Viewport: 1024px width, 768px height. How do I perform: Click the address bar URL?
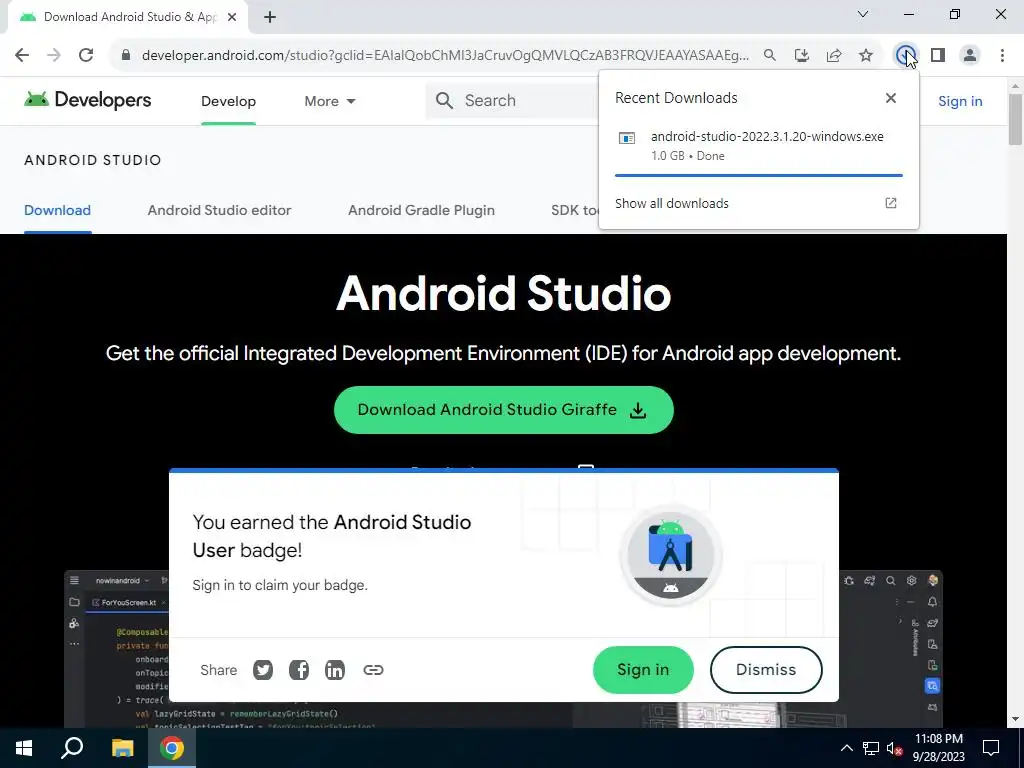coord(445,56)
